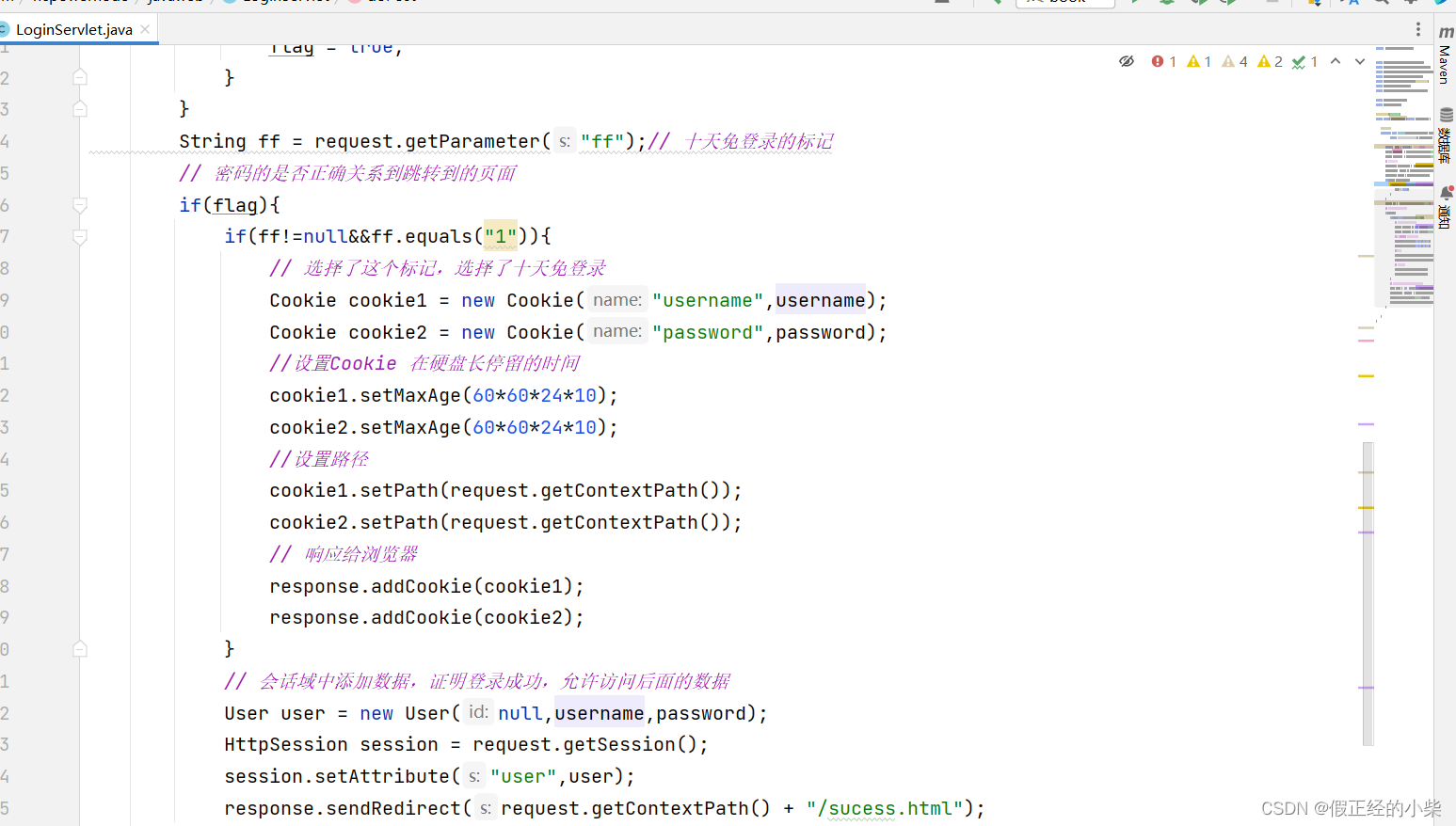Click 'cookie2.setPath' statement
This screenshot has height=826, width=1456.
[x=505, y=523]
